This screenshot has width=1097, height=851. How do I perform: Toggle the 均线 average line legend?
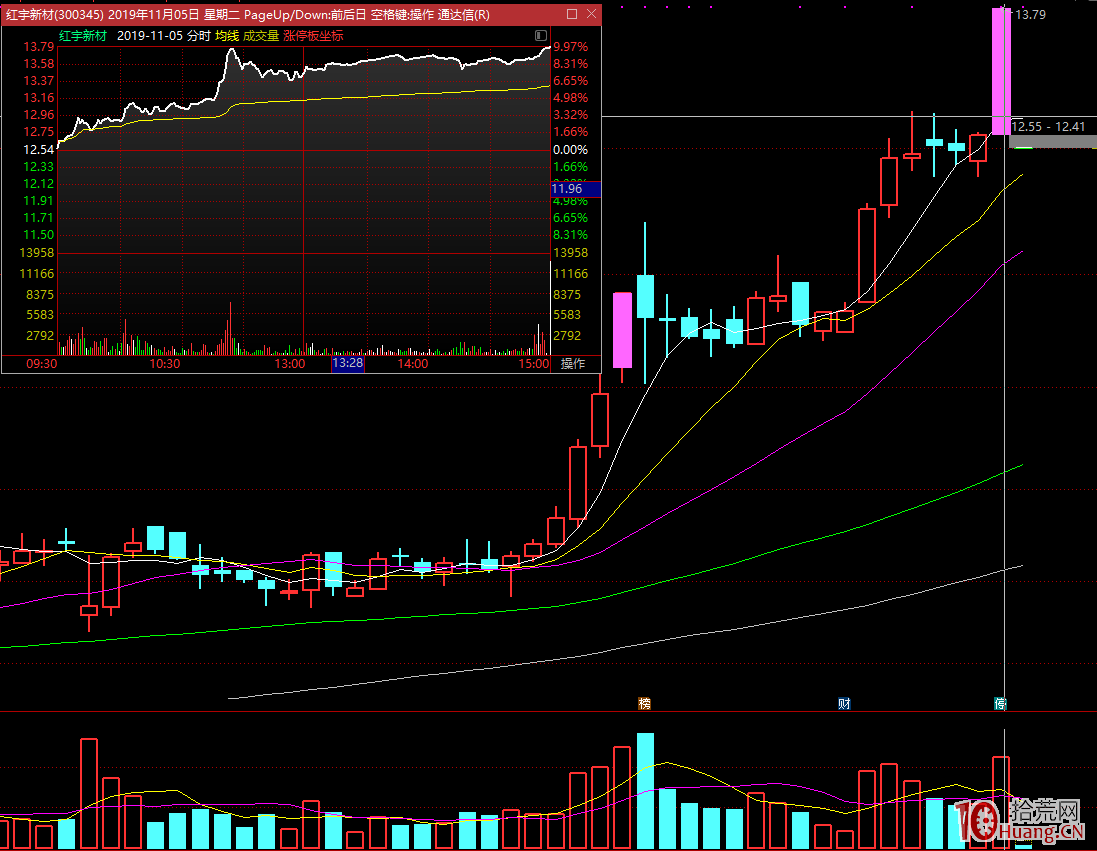(x=227, y=35)
